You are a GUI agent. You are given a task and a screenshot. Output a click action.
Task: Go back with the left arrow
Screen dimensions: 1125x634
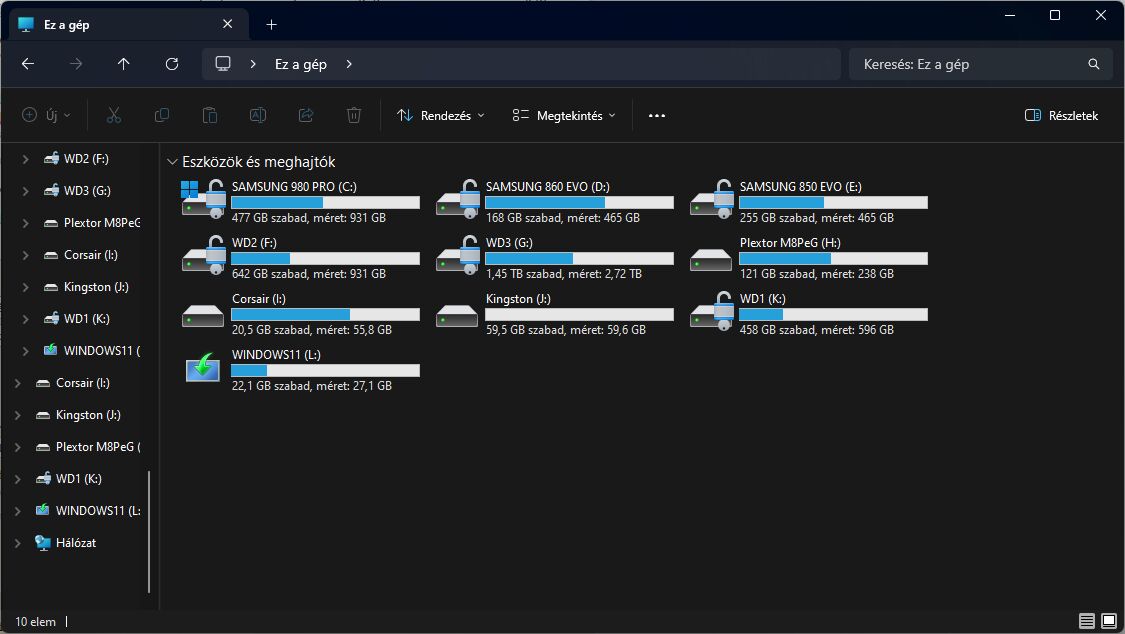coord(28,64)
